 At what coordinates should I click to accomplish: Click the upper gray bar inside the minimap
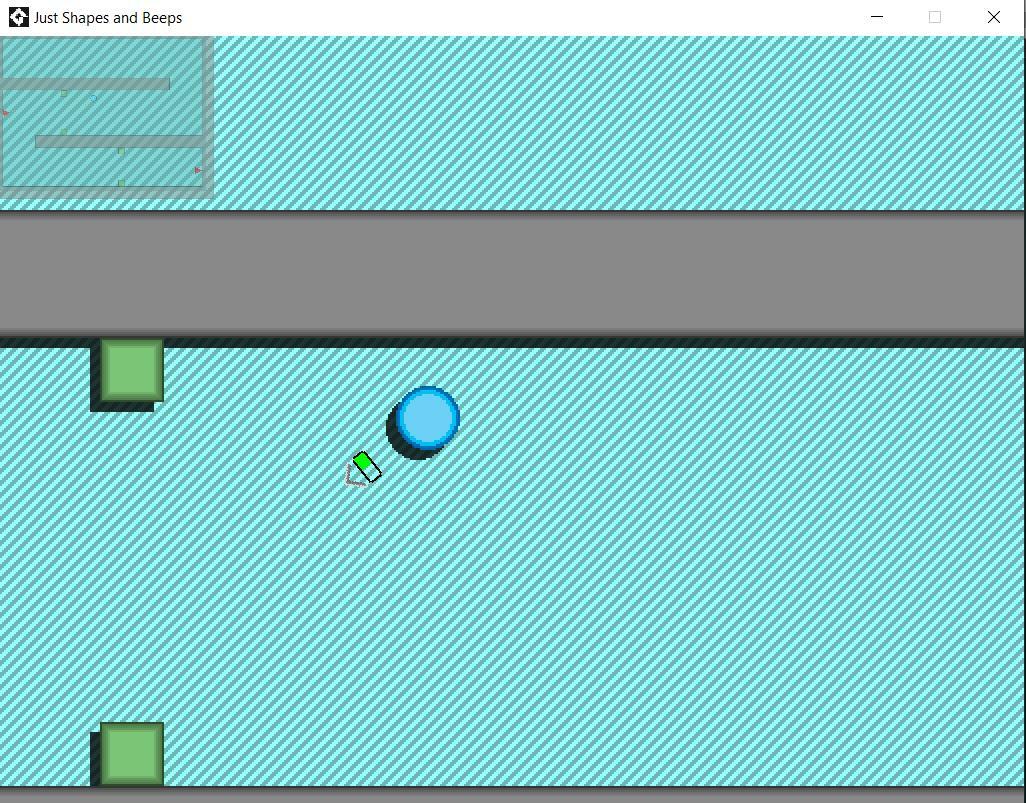pos(86,84)
